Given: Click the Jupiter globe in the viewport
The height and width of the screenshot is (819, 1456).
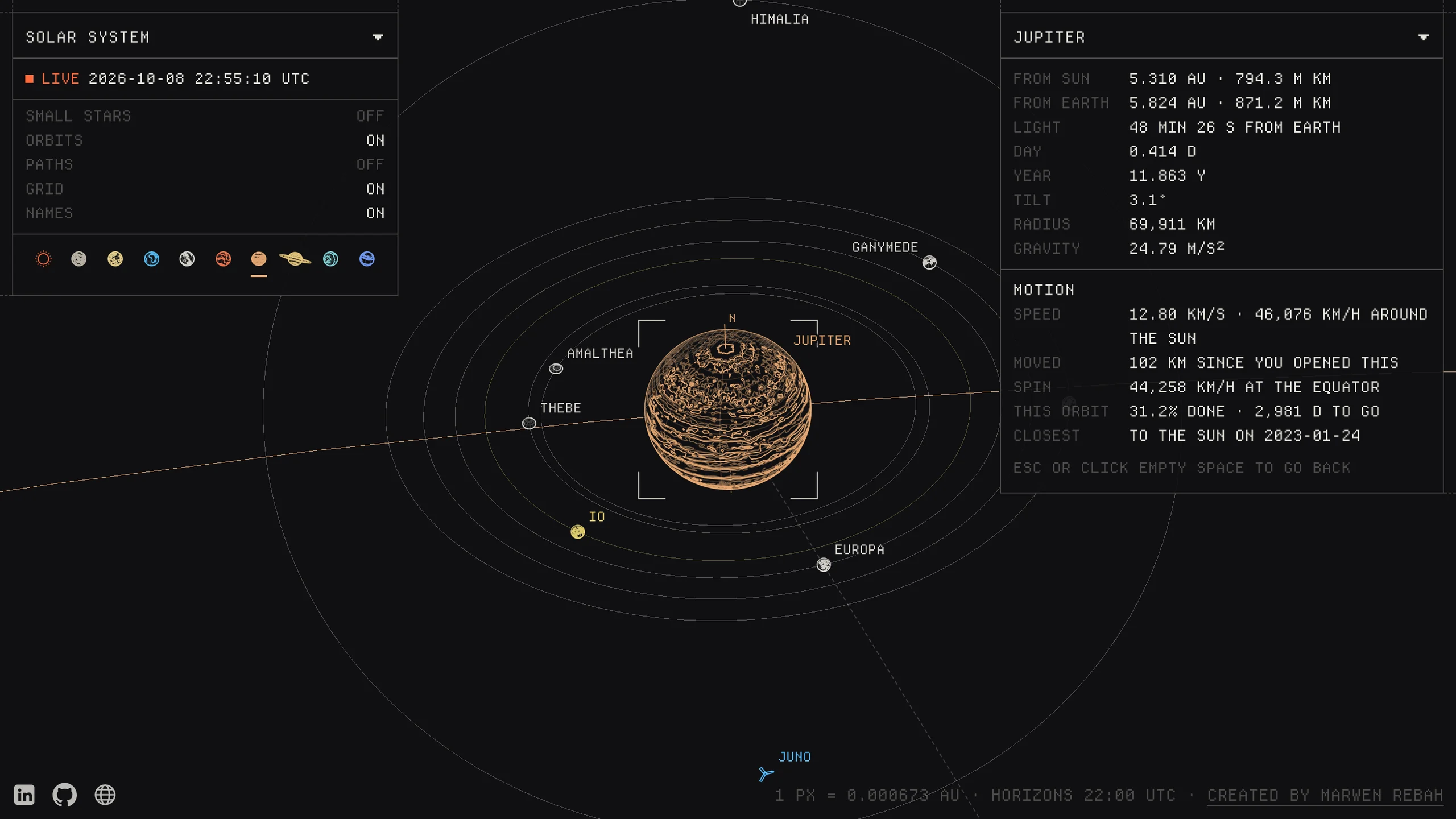Looking at the screenshot, I should tap(728, 409).
